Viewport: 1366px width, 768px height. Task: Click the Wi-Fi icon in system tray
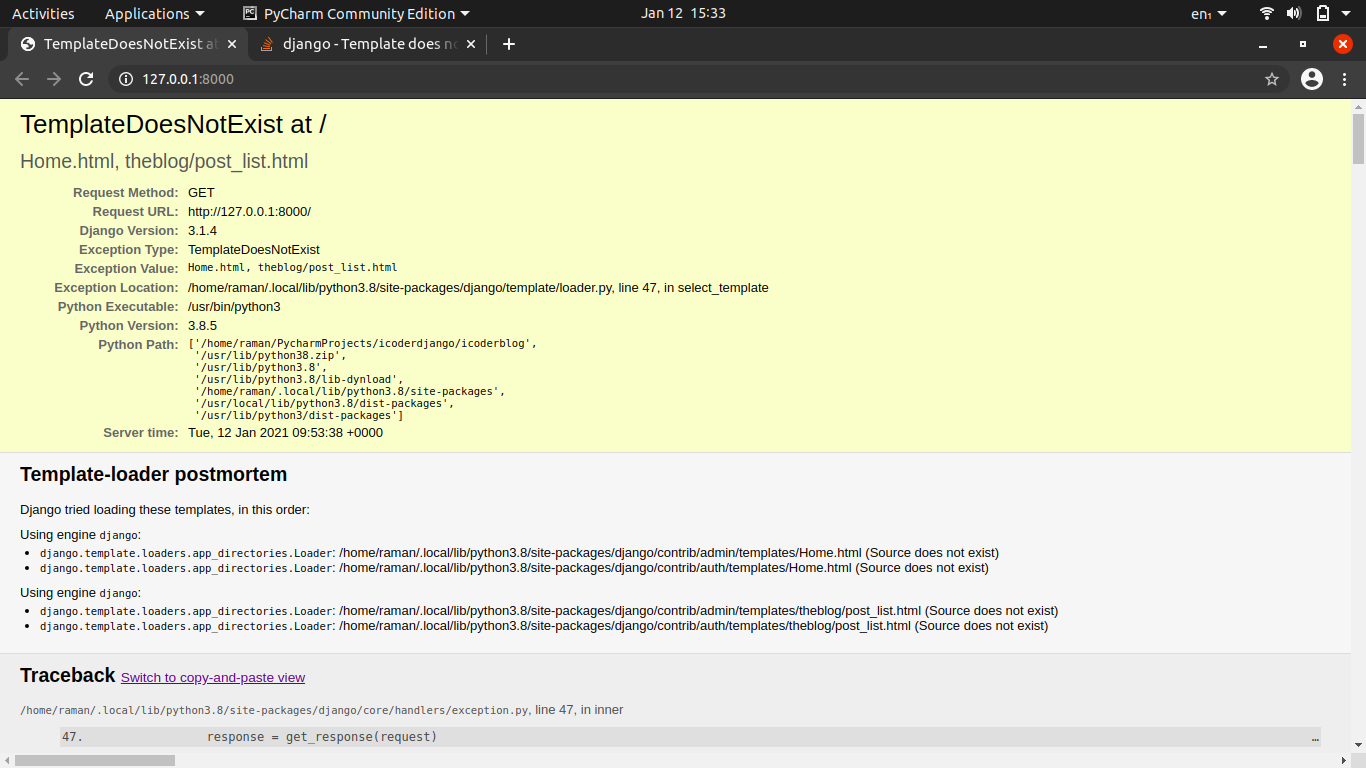[1267, 13]
